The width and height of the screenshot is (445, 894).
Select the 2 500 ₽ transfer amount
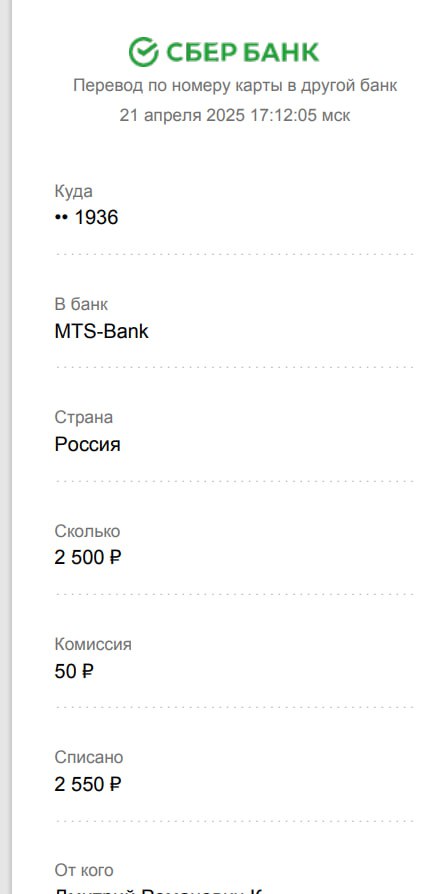(x=88, y=557)
